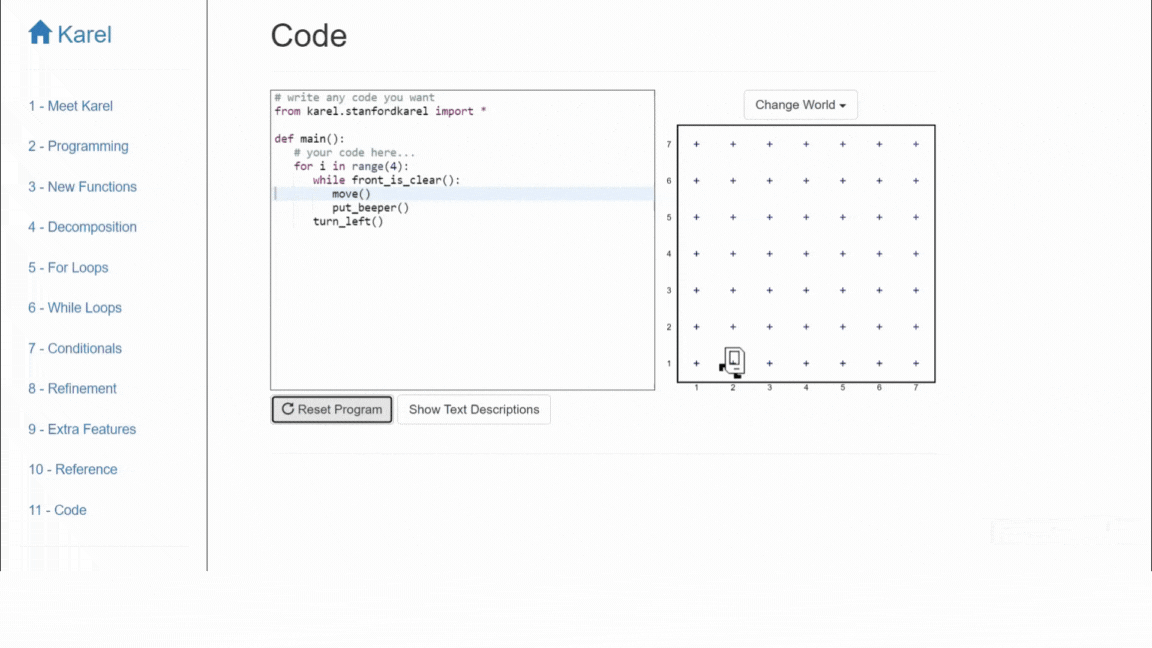The image size is (1152, 648).
Task: Select 4 - Decomposition in sidebar
Action: tap(82, 227)
